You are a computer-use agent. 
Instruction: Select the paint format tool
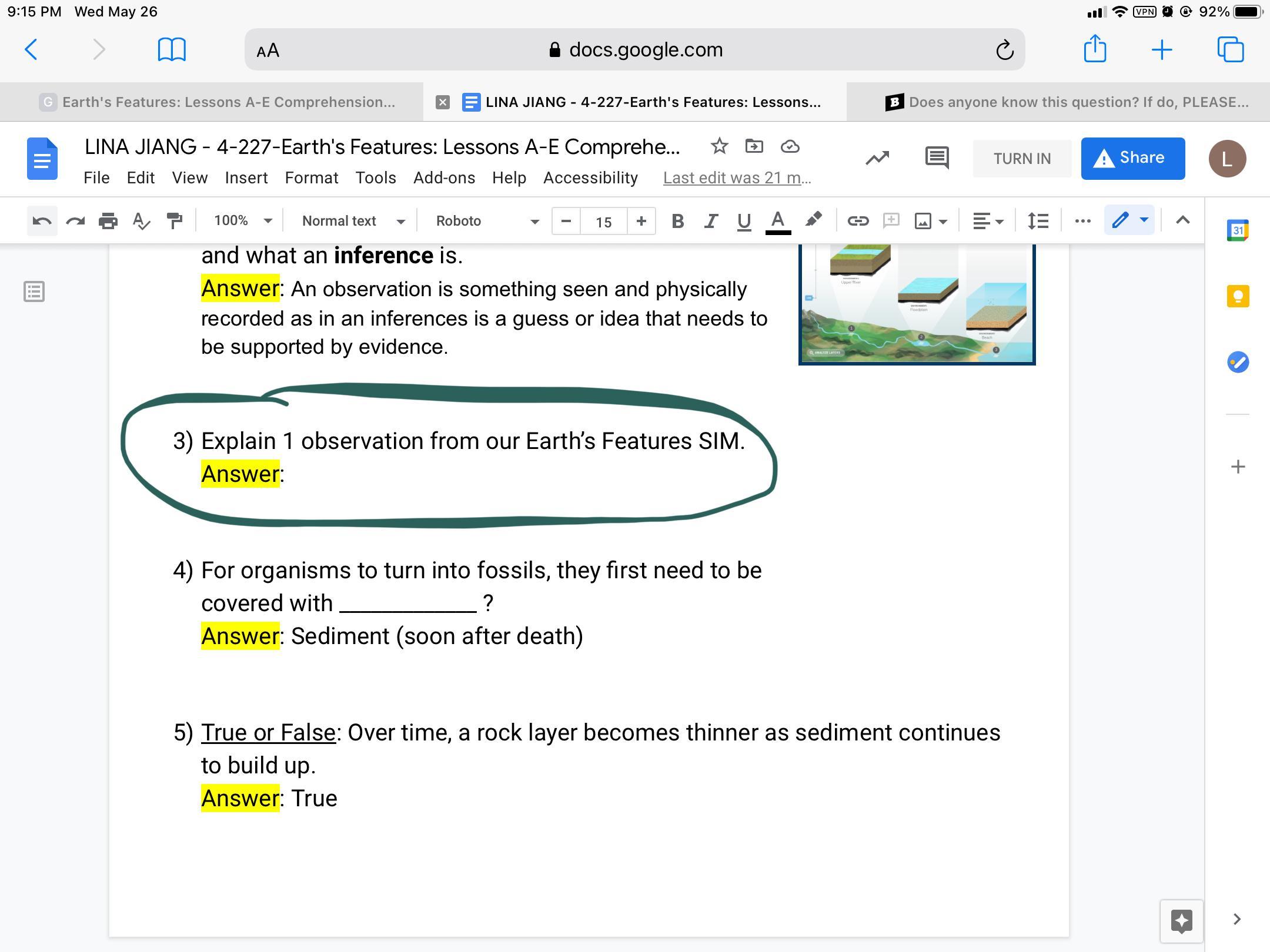[175, 221]
